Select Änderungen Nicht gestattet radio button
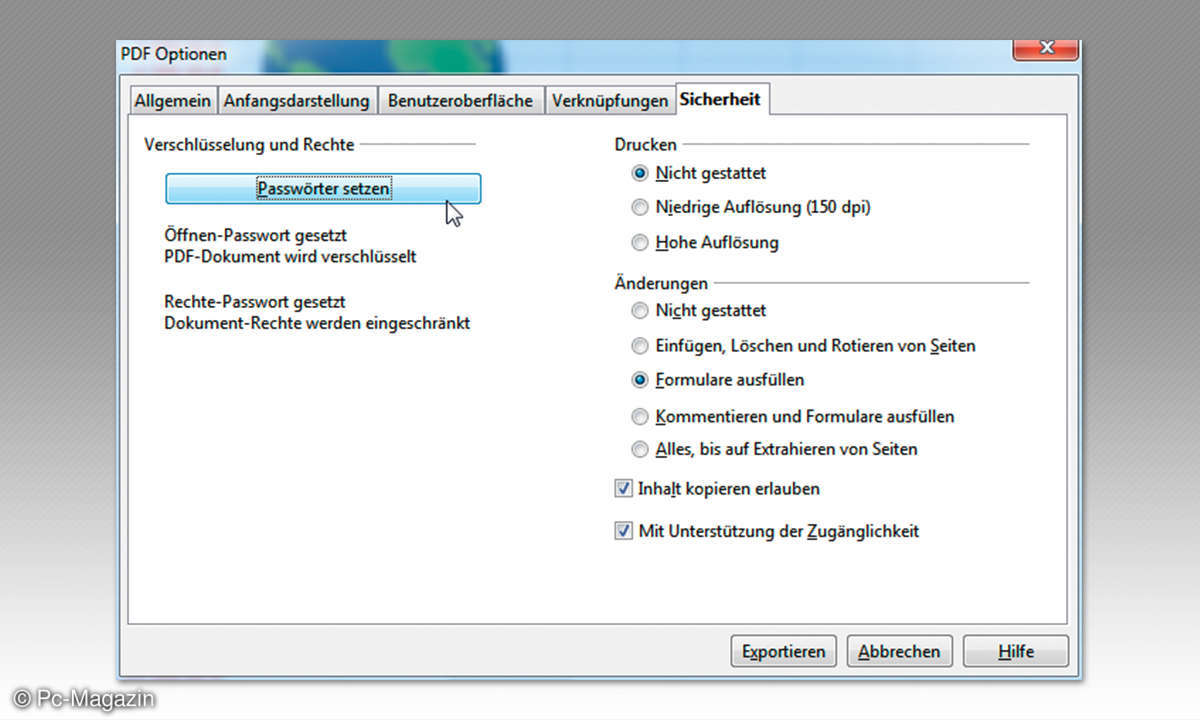Screen dimensions: 1200x720 click(x=700, y=311)
